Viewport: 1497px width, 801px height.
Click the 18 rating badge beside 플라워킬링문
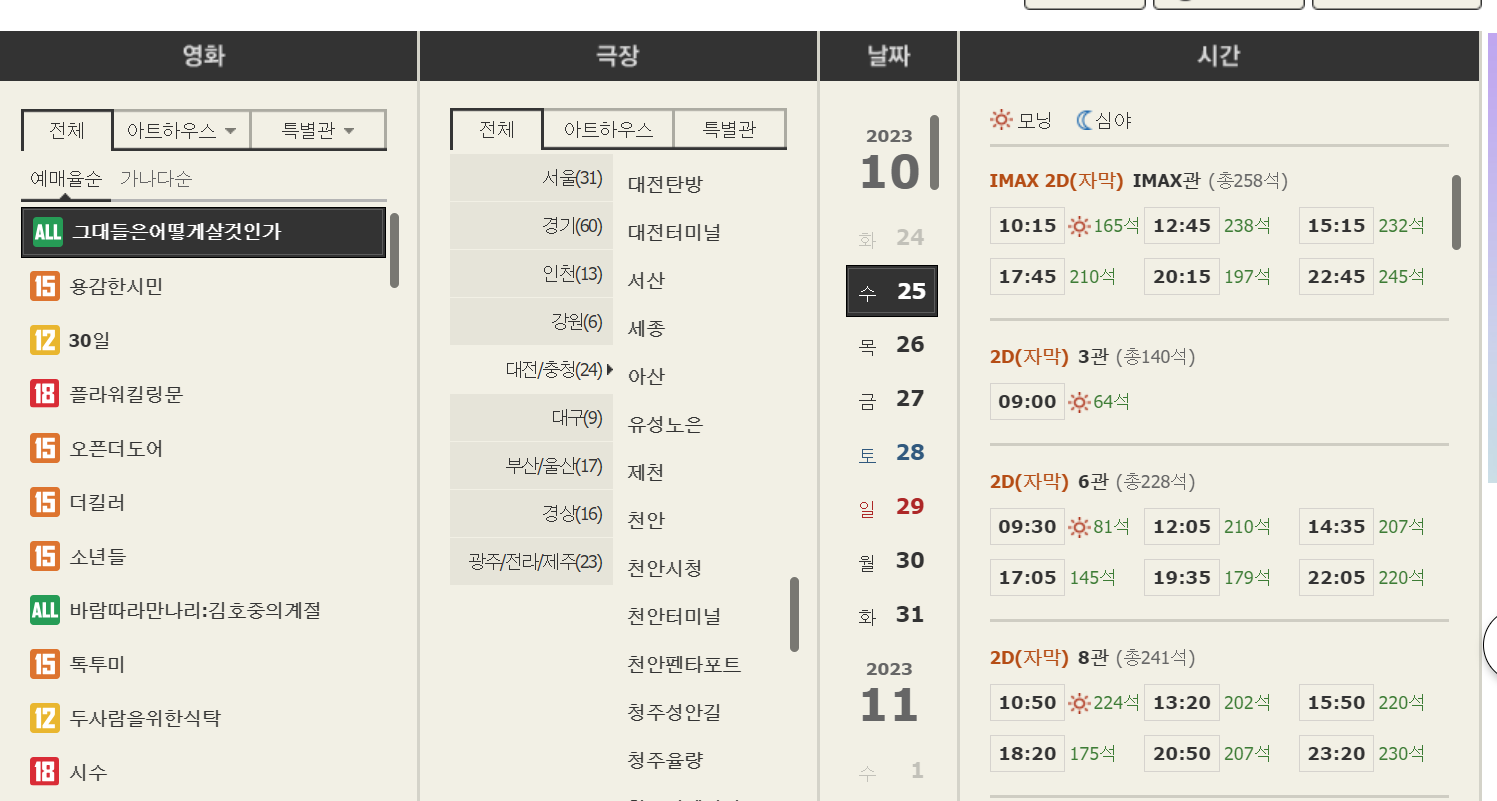coord(45,395)
